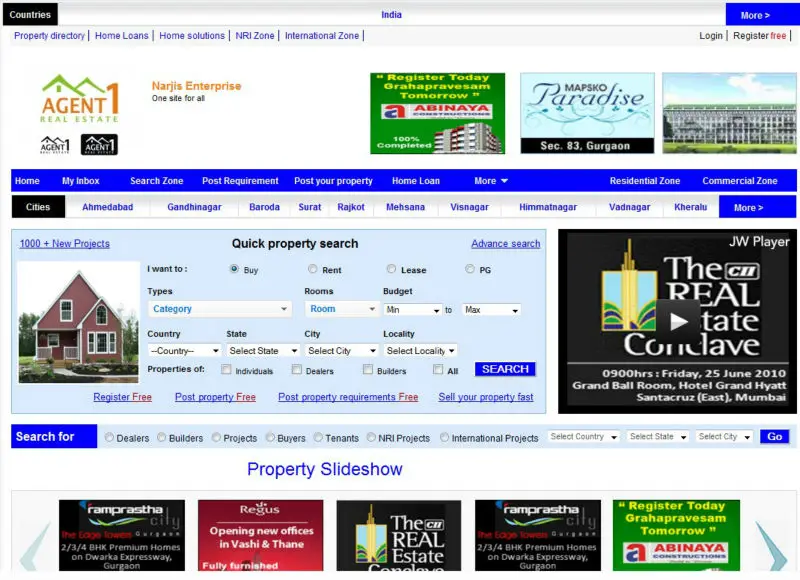The image size is (800, 580).
Task: Go to previous slideshow item arrow
Action: 35,545
